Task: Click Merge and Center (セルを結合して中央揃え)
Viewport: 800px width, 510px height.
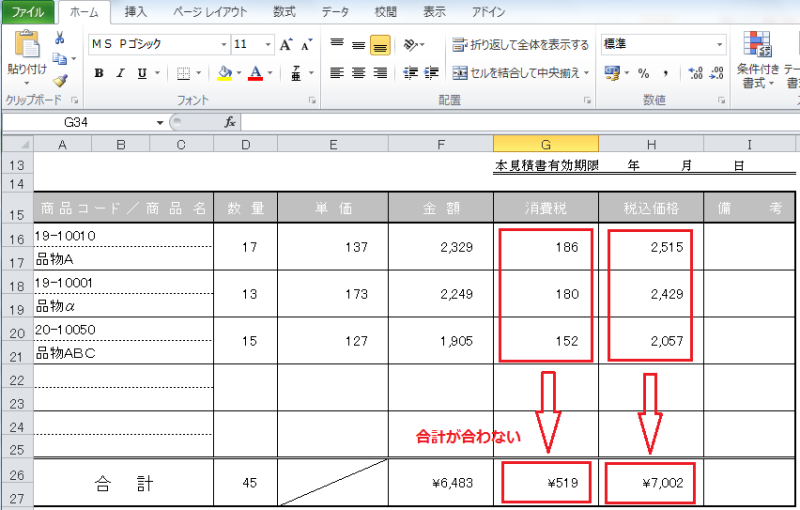Action: click(521, 73)
